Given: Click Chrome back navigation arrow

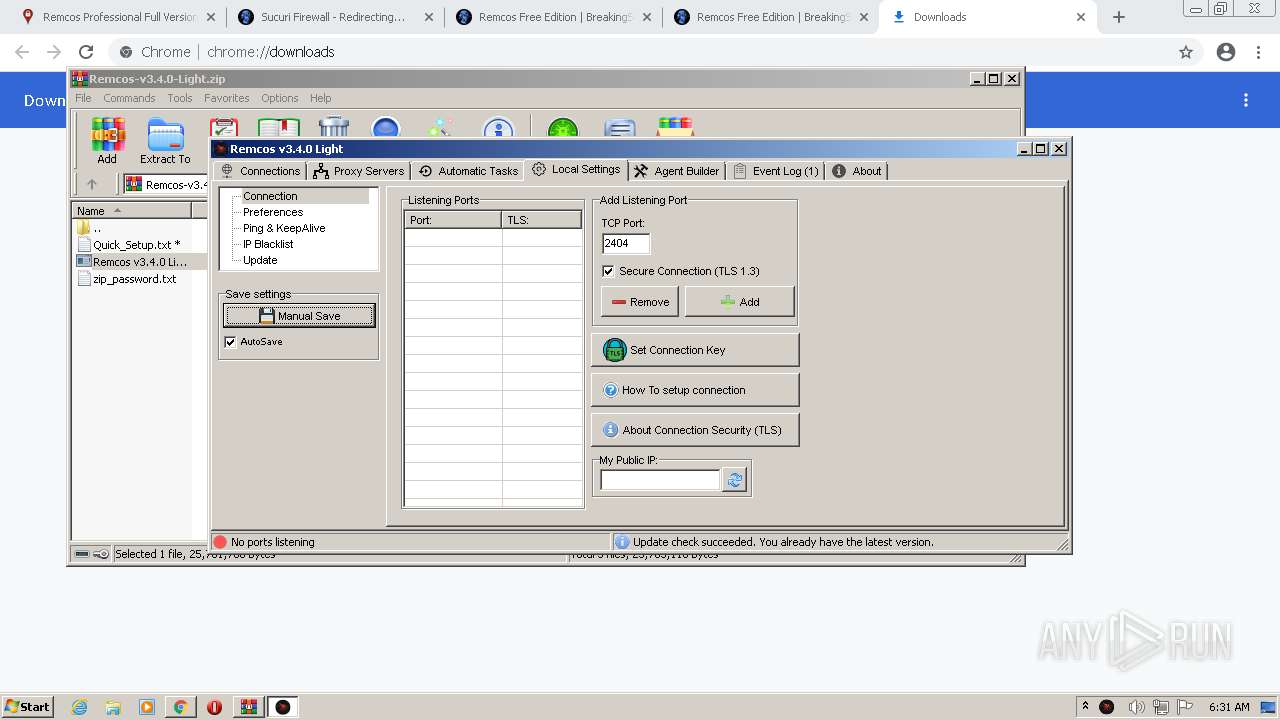Looking at the screenshot, I should (x=22, y=52).
